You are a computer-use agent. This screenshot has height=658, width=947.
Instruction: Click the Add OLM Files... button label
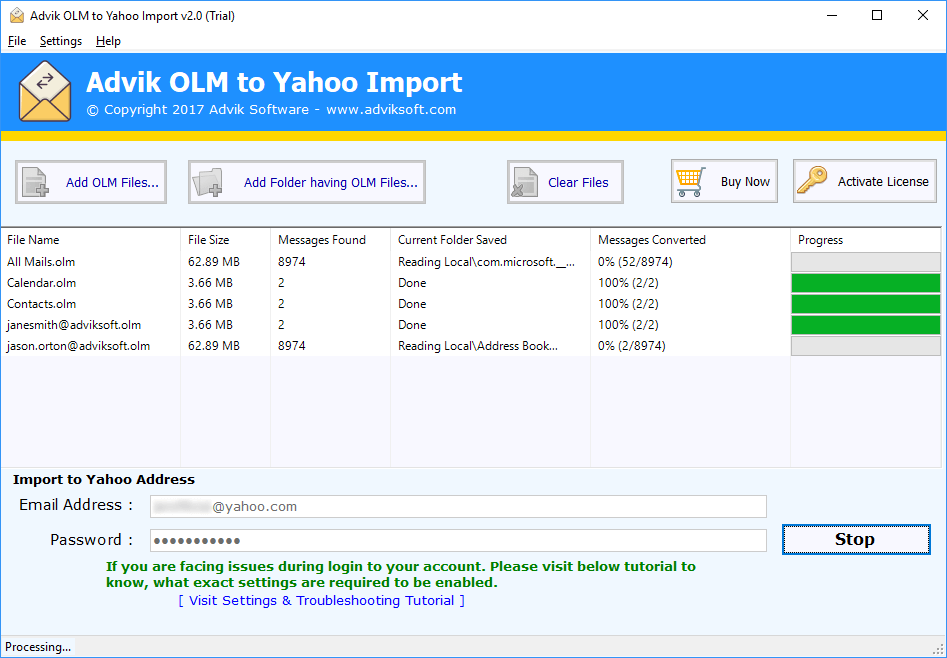(x=112, y=182)
